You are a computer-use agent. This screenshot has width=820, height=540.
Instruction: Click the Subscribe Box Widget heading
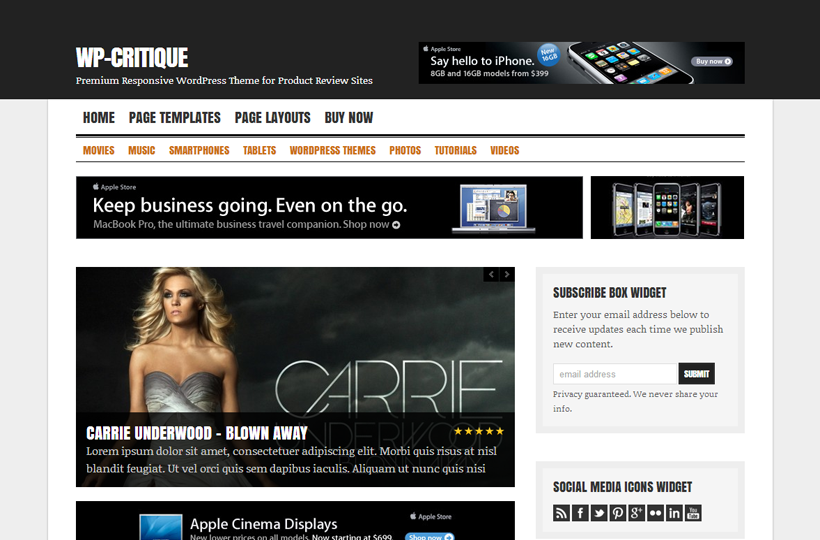pyautogui.click(x=610, y=293)
